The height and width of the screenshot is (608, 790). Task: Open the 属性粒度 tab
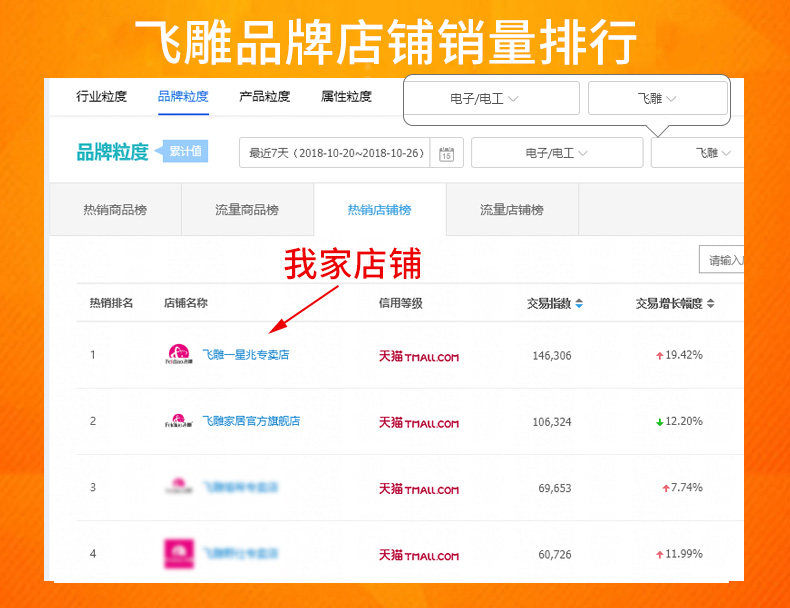(346, 96)
